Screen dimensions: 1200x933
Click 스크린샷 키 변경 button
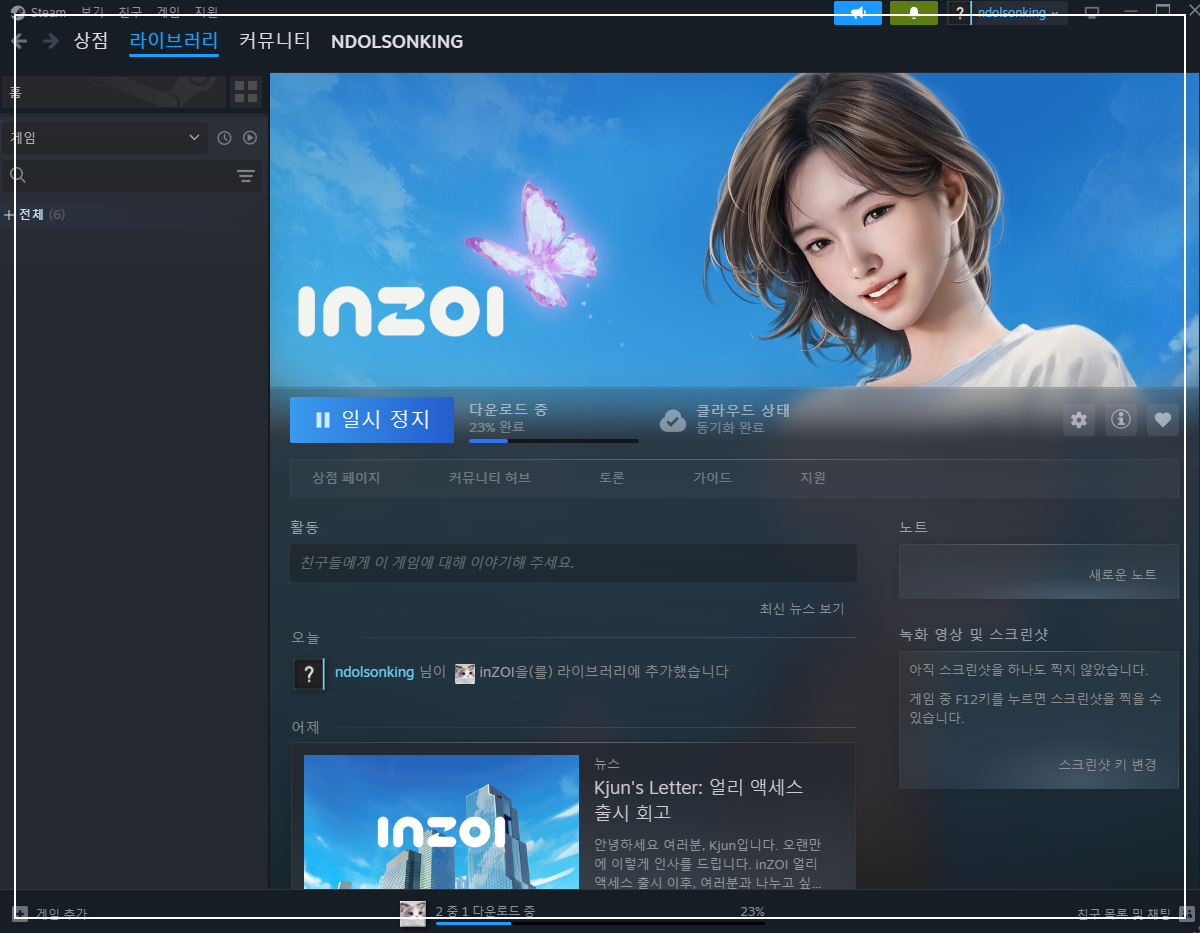coord(1108,764)
